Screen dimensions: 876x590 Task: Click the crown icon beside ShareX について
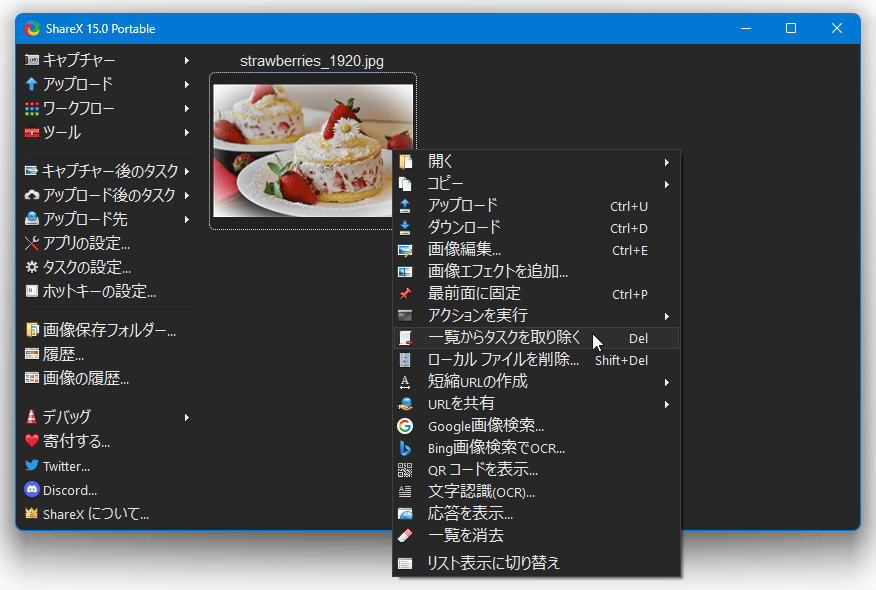click(32, 513)
